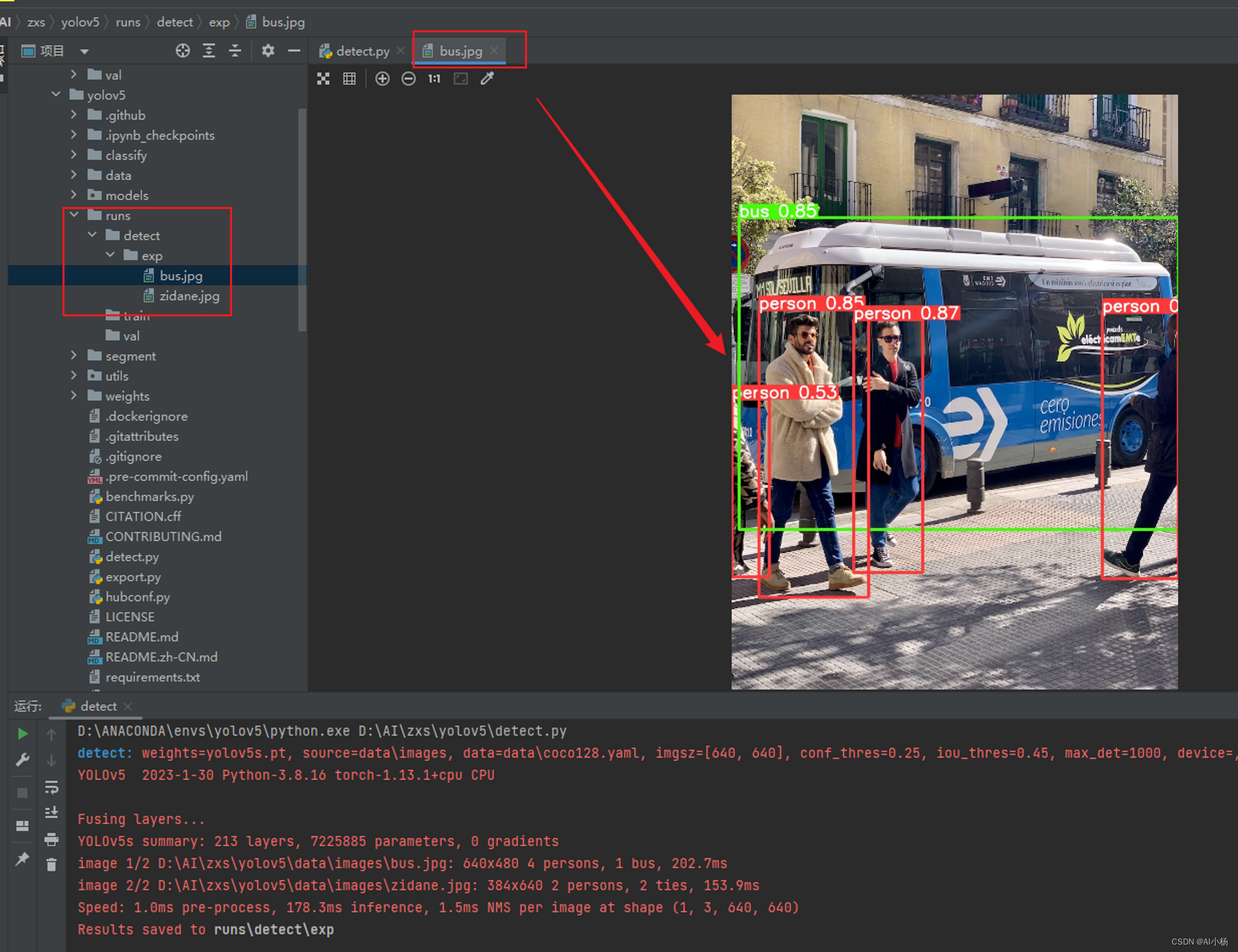The height and width of the screenshot is (952, 1238).
Task: Open zidane.jpg file in file tree
Action: (188, 295)
